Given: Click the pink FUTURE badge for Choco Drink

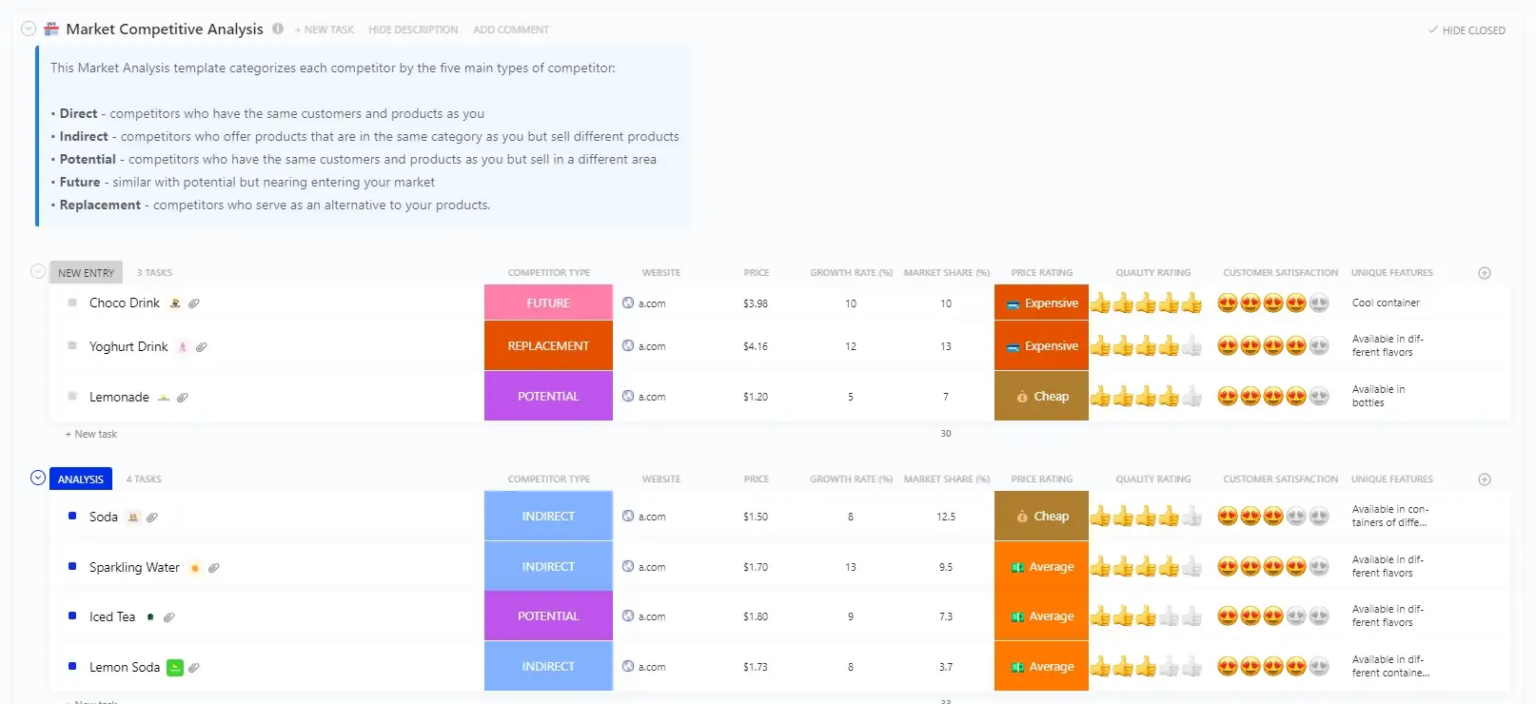Looking at the screenshot, I should [548, 302].
